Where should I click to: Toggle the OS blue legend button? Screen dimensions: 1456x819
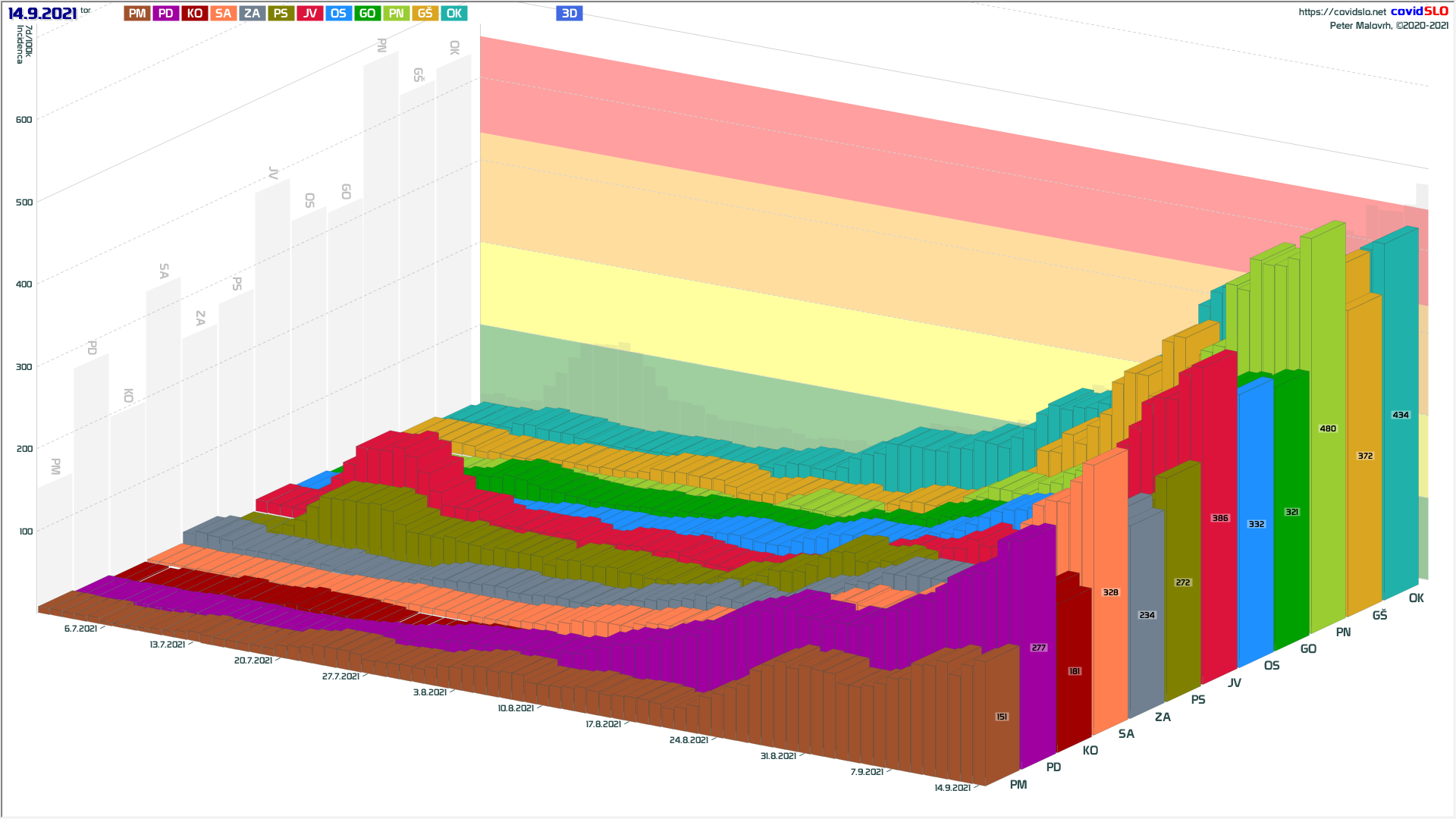[338, 14]
